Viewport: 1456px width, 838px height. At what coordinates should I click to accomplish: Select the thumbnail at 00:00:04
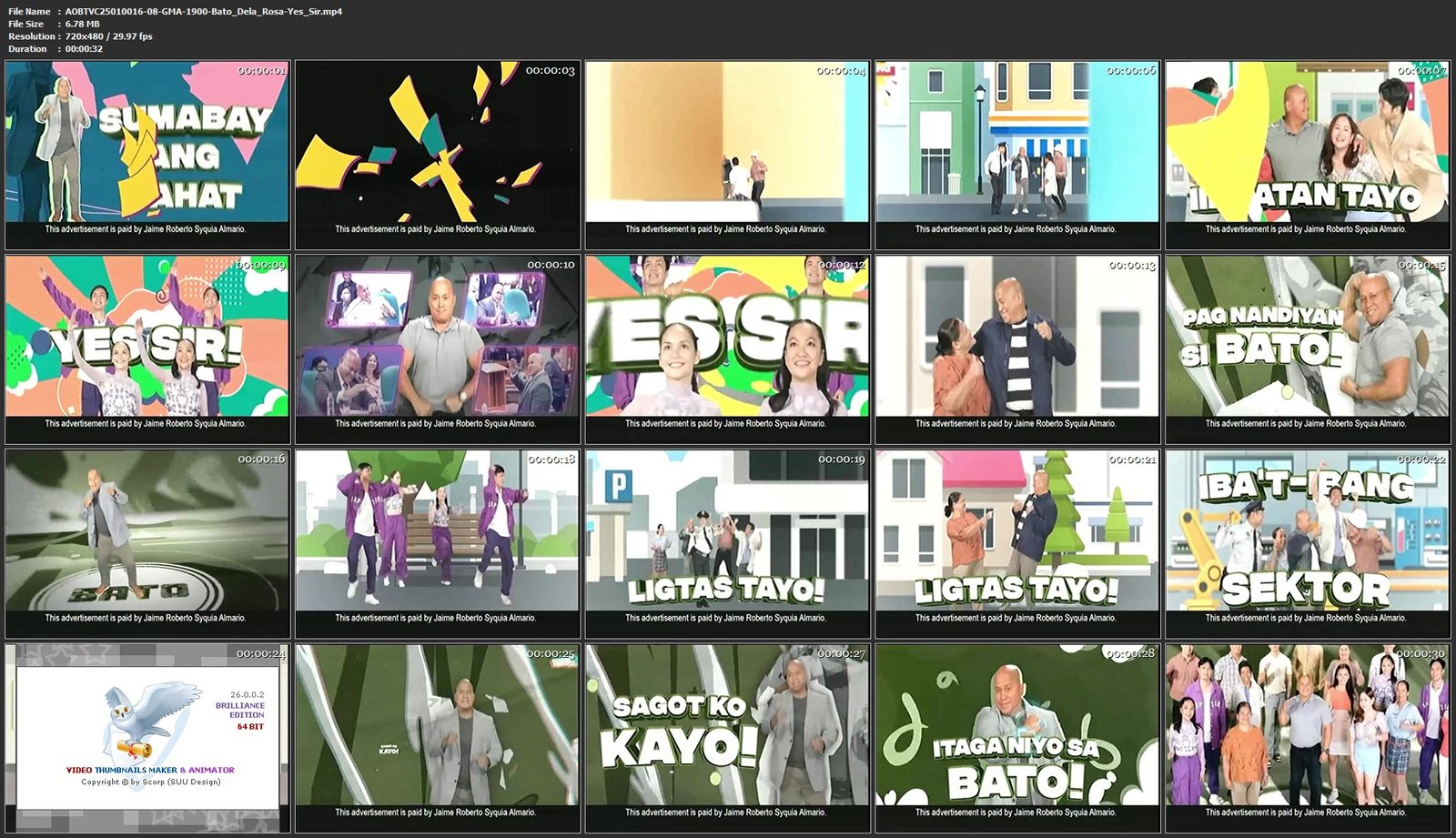click(x=728, y=155)
